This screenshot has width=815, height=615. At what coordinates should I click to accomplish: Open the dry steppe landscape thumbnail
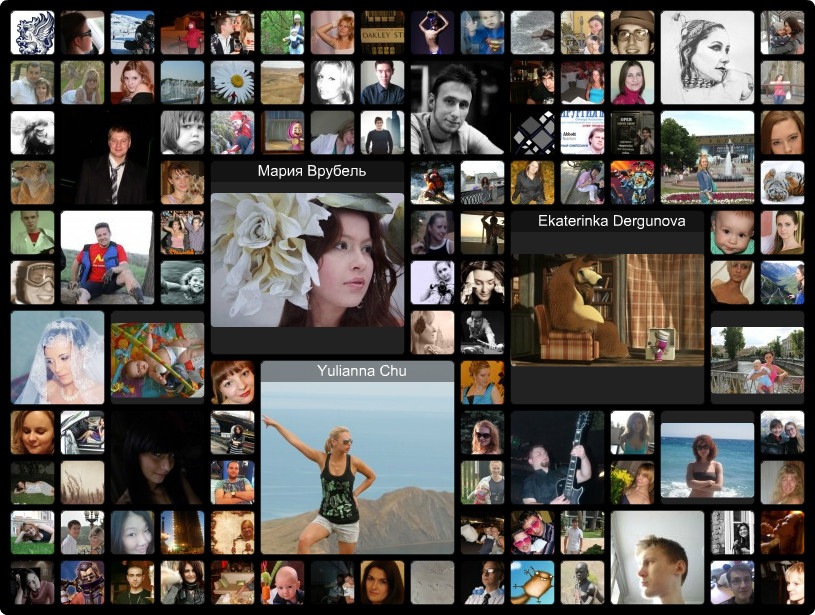282,83
